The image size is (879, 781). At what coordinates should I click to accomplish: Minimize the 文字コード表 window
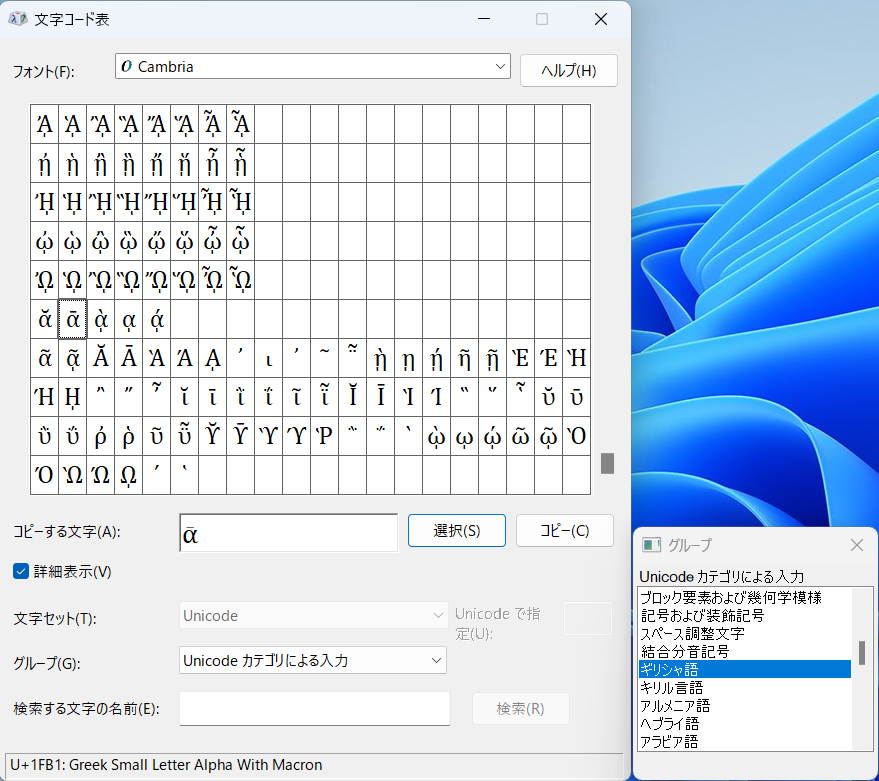click(x=484, y=19)
